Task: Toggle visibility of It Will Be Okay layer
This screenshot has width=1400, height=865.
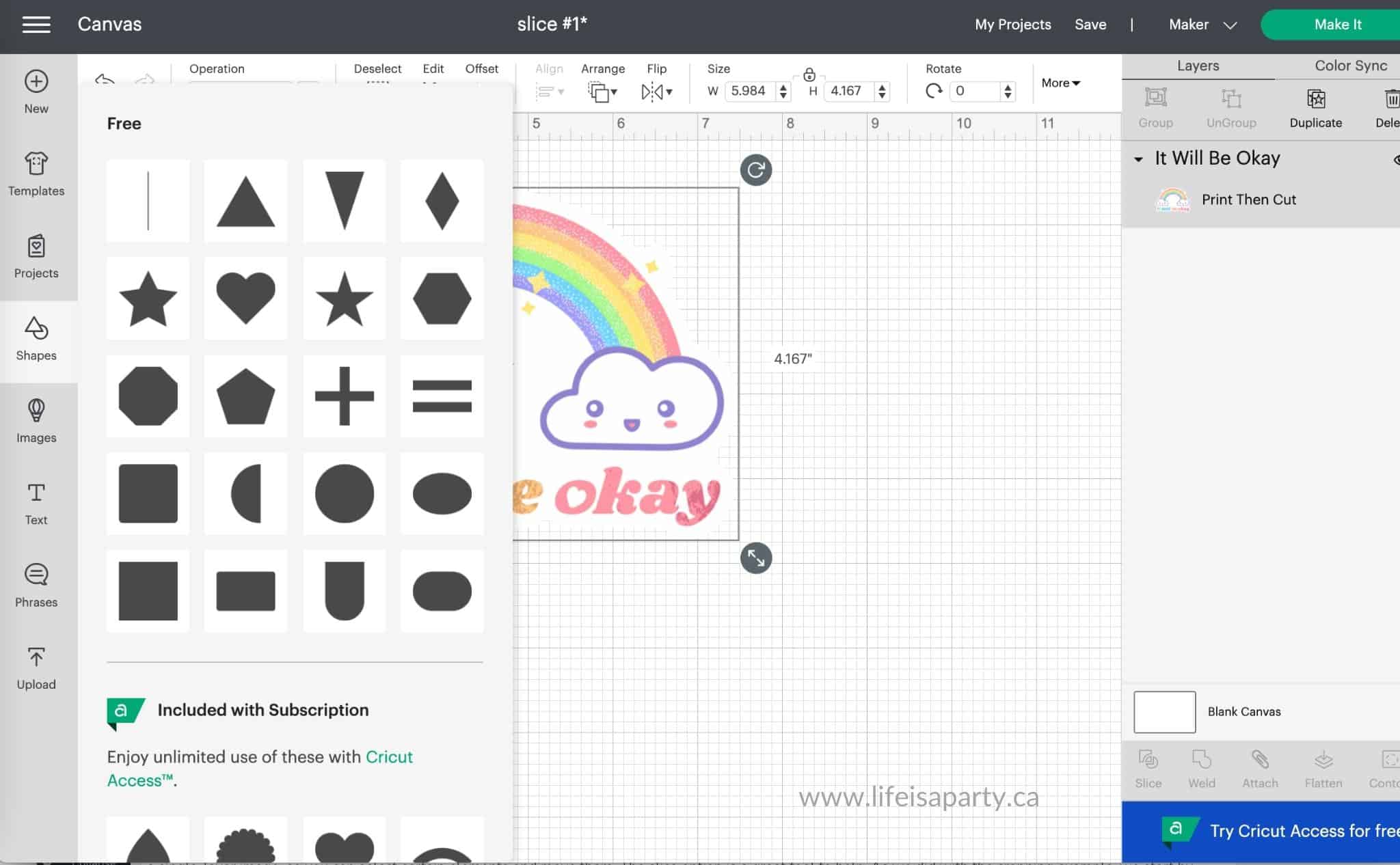Action: [1395, 159]
